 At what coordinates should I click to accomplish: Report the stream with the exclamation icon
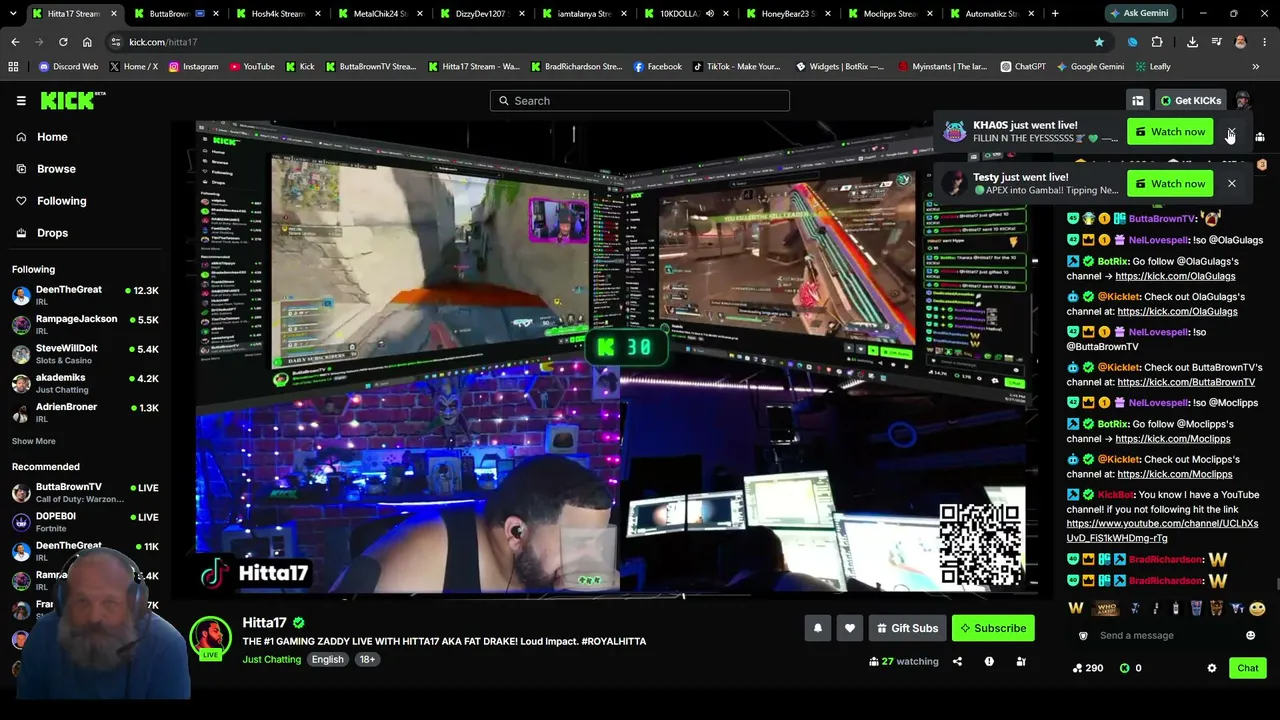[989, 661]
